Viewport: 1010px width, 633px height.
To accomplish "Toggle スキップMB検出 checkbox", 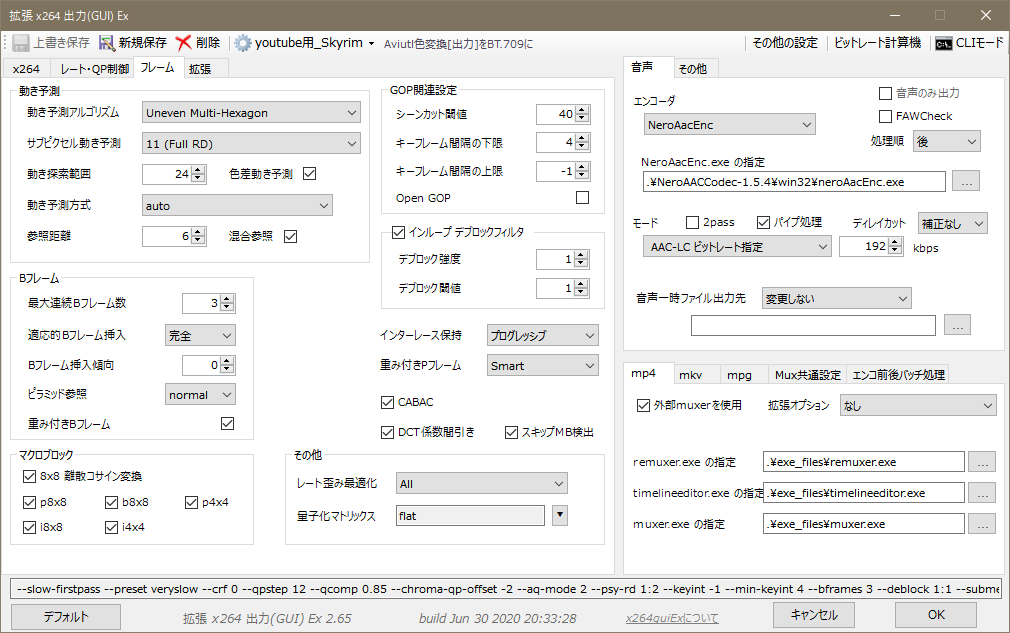I will (x=511, y=432).
